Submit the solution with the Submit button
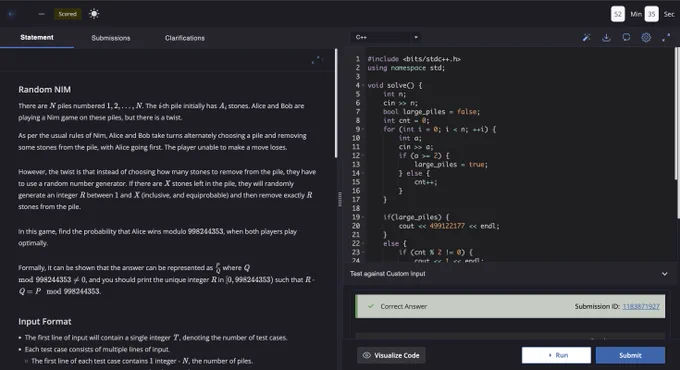This screenshot has height=370, width=680. (630, 355)
